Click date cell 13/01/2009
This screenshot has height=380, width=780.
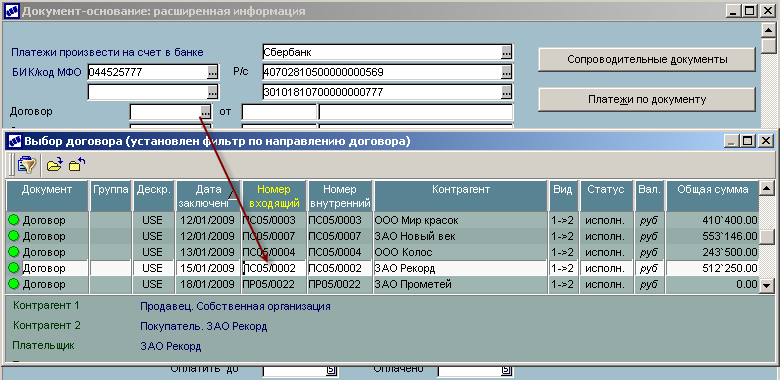[208, 252]
